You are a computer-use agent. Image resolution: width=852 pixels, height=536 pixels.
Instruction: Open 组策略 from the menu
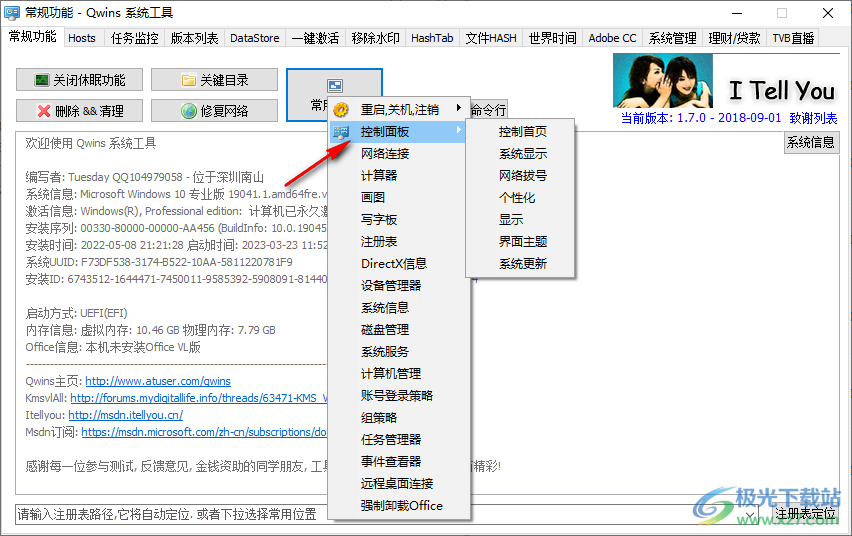[x=399, y=417]
